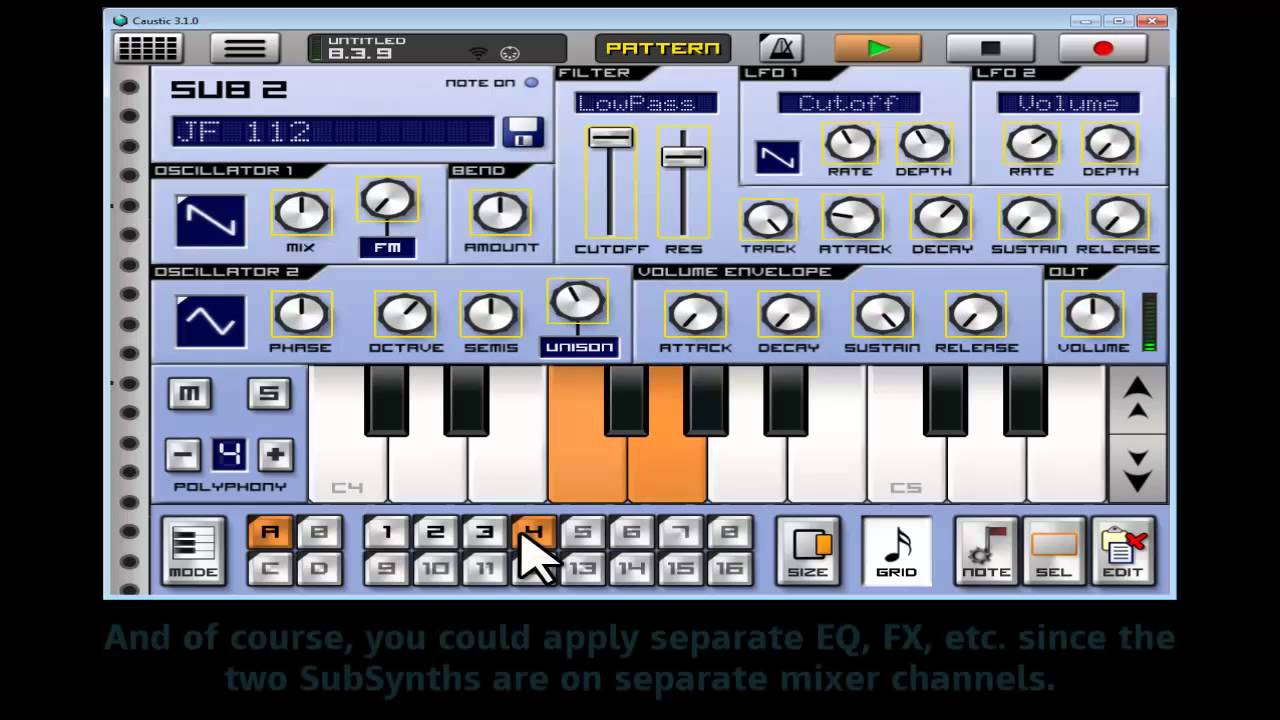This screenshot has height=720, width=1280.
Task: Click the Oscillator 1 MIX knob
Action: (301, 212)
